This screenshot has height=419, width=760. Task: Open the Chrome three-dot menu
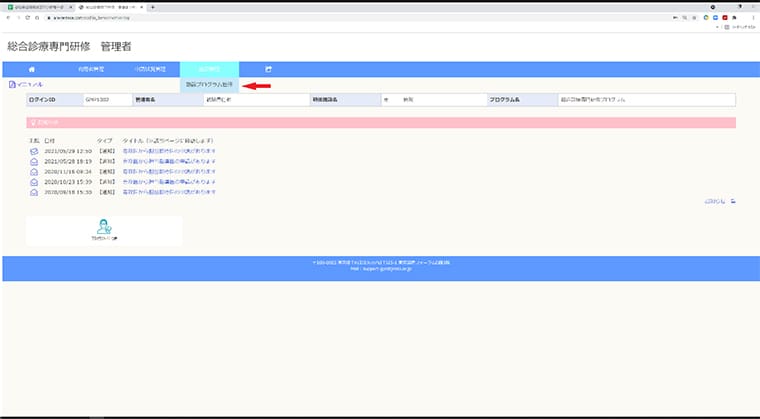(753, 17)
